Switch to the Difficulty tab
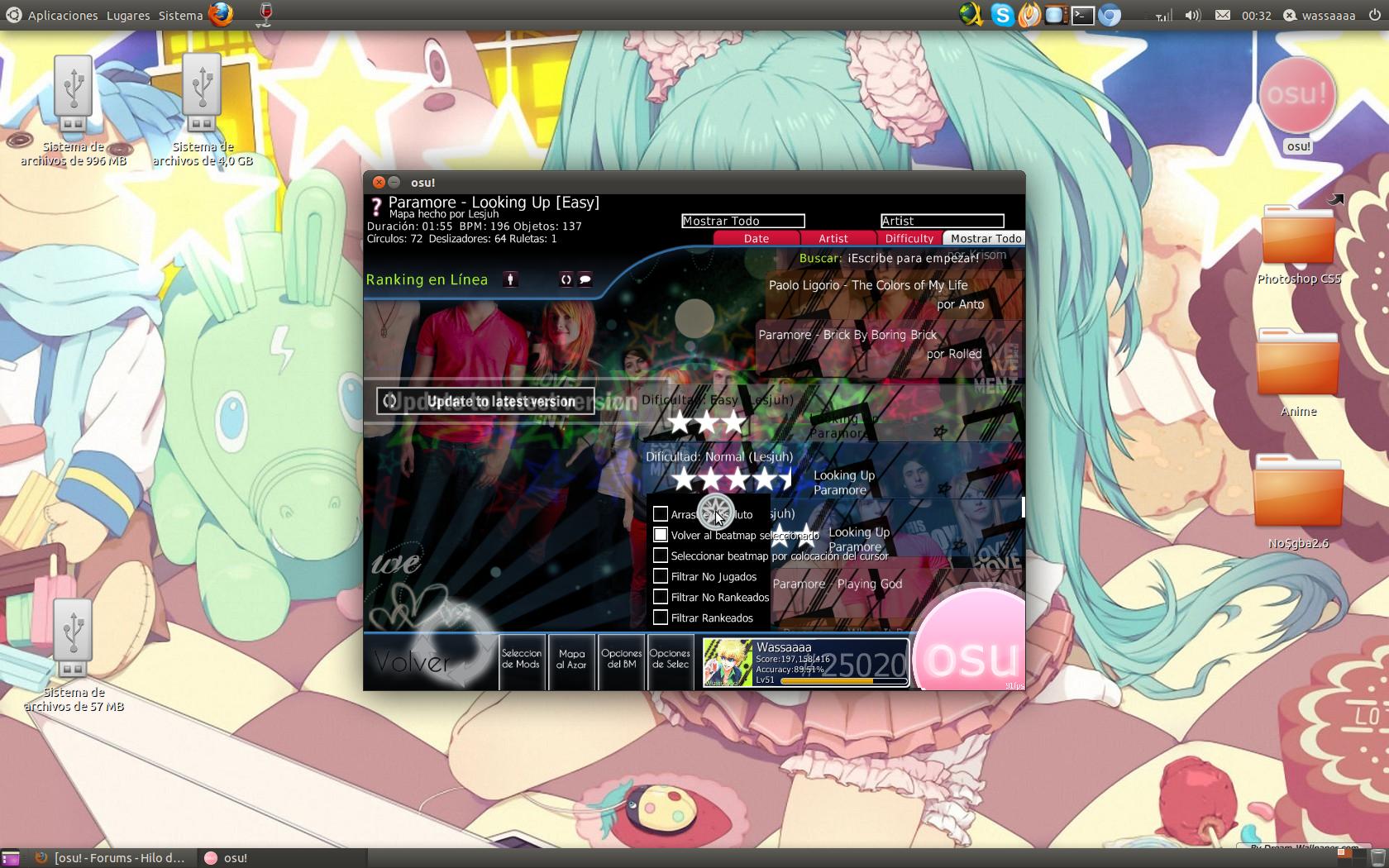This screenshot has width=1389, height=868. [x=909, y=238]
